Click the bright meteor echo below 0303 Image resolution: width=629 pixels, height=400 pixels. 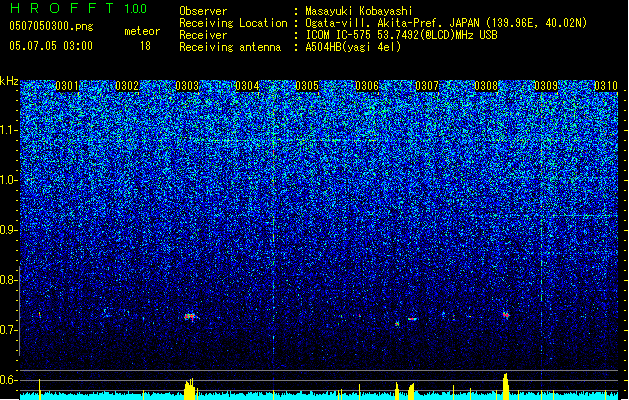pos(189,317)
